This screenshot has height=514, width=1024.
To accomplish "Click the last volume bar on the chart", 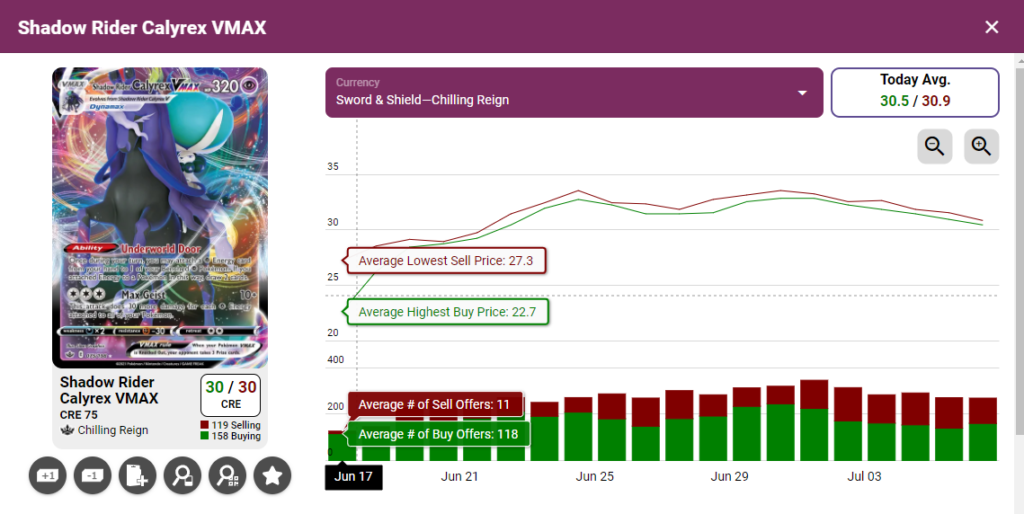I will (x=983, y=429).
